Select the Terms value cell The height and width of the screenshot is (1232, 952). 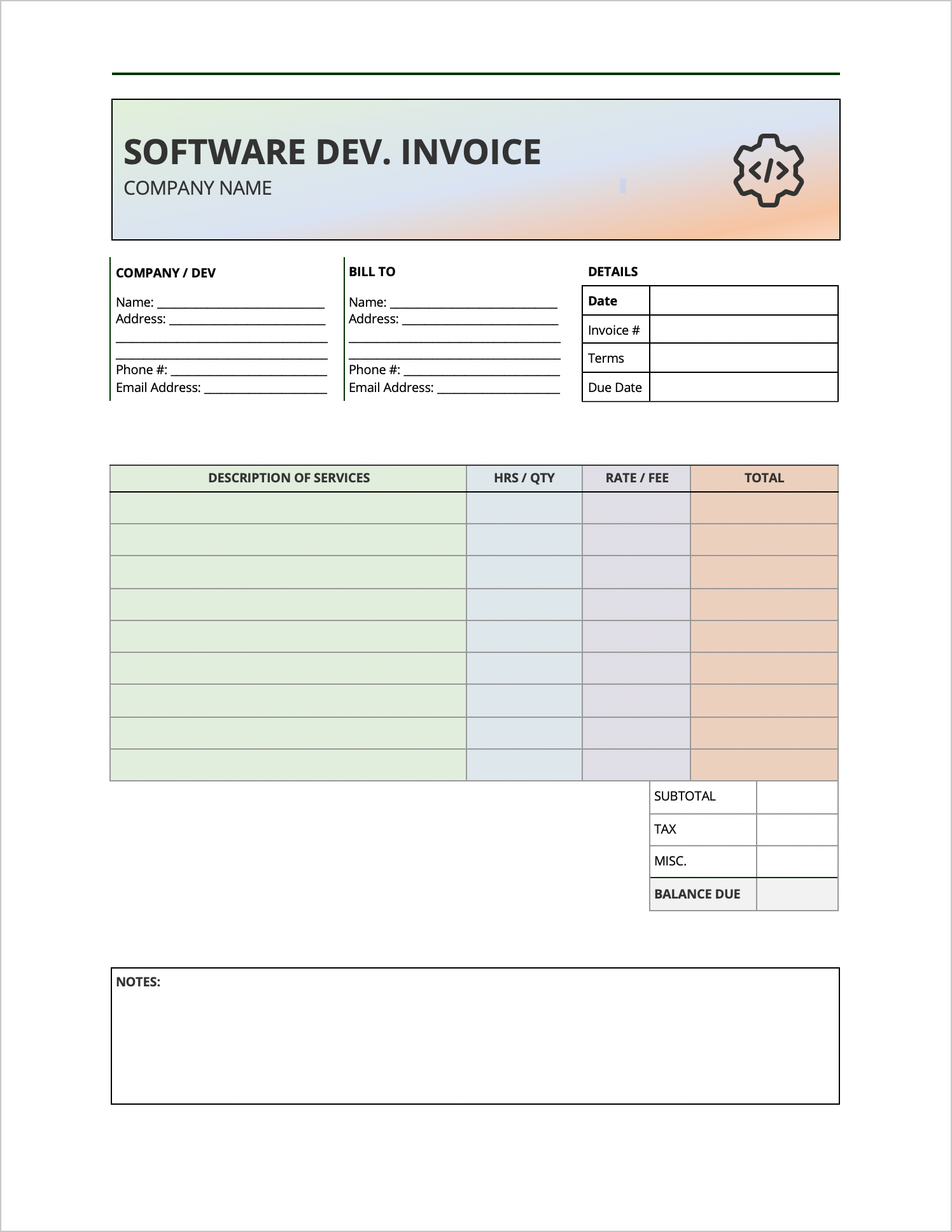(x=743, y=358)
